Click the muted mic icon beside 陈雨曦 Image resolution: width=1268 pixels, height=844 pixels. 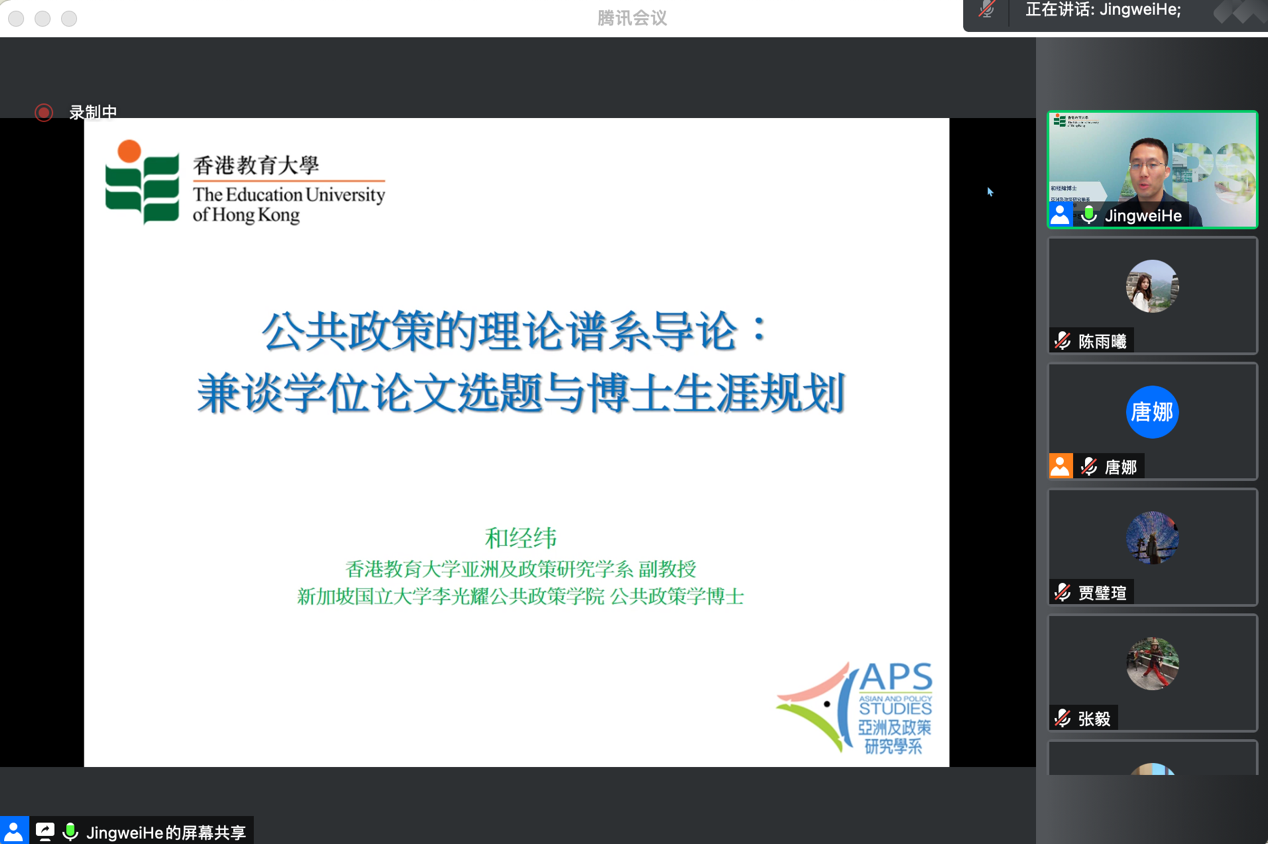tap(1062, 341)
